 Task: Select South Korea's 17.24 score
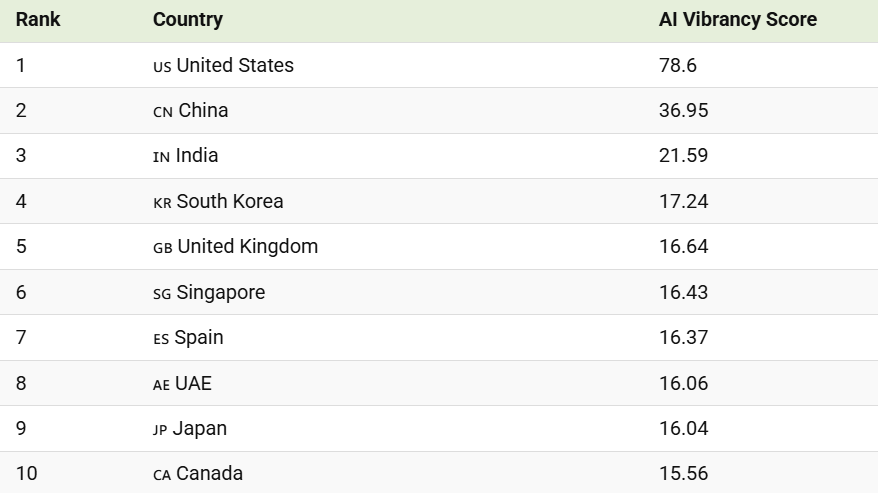click(x=683, y=201)
